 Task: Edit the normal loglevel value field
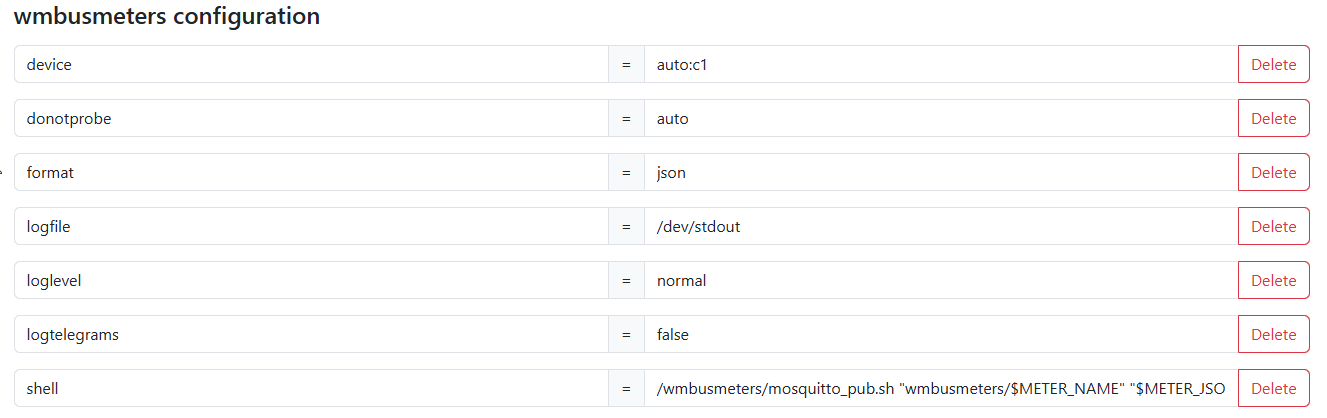click(x=940, y=280)
